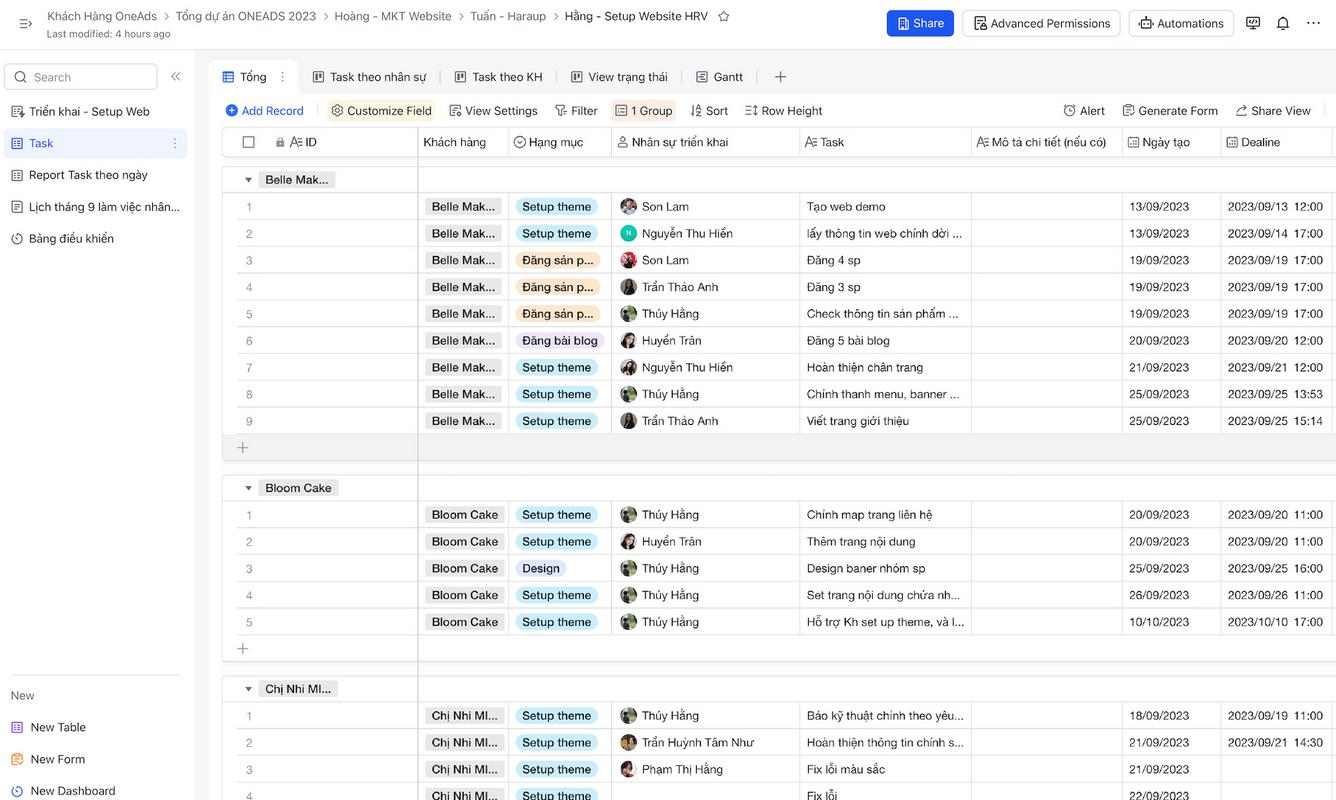Screen dimensions: 1336x800
Task: Open the 1 Group settings
Action: [x=644, y=111]
